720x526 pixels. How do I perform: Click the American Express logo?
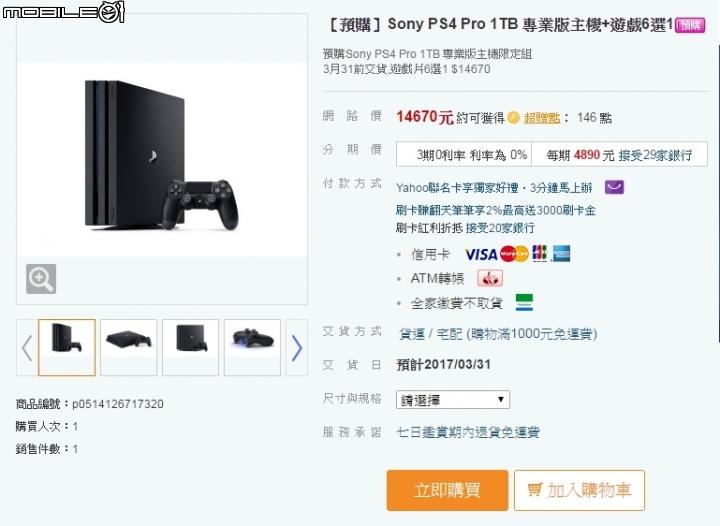561,253
